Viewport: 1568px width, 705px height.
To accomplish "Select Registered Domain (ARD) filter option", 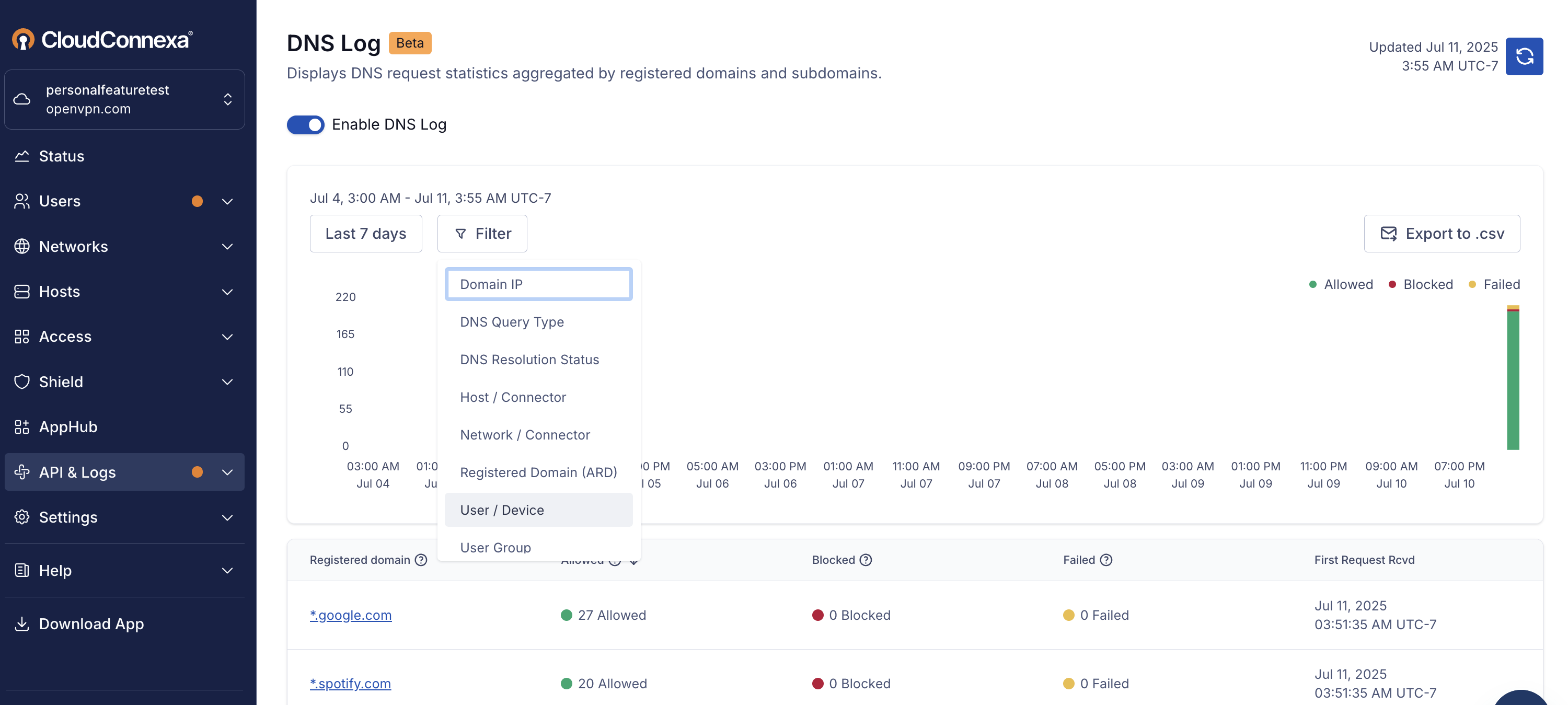I will [539, 472].
